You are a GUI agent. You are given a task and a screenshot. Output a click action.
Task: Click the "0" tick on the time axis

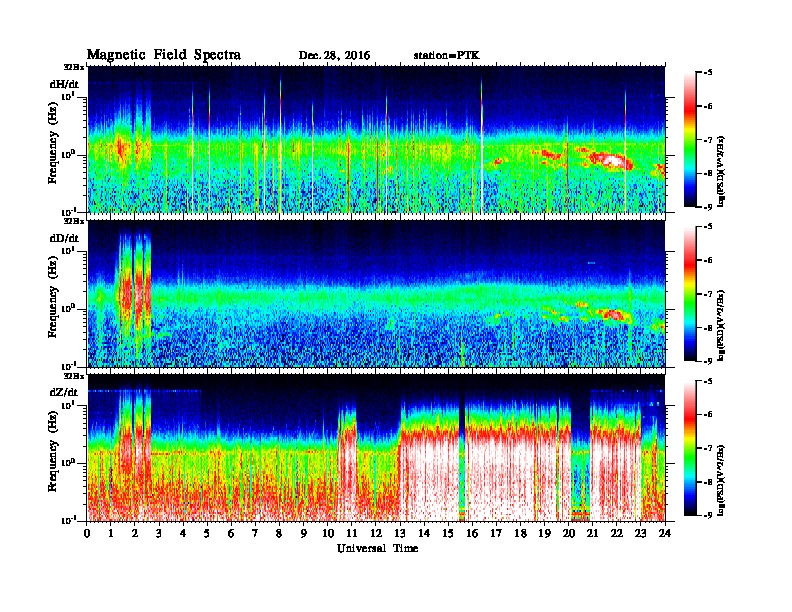(87, 533)
